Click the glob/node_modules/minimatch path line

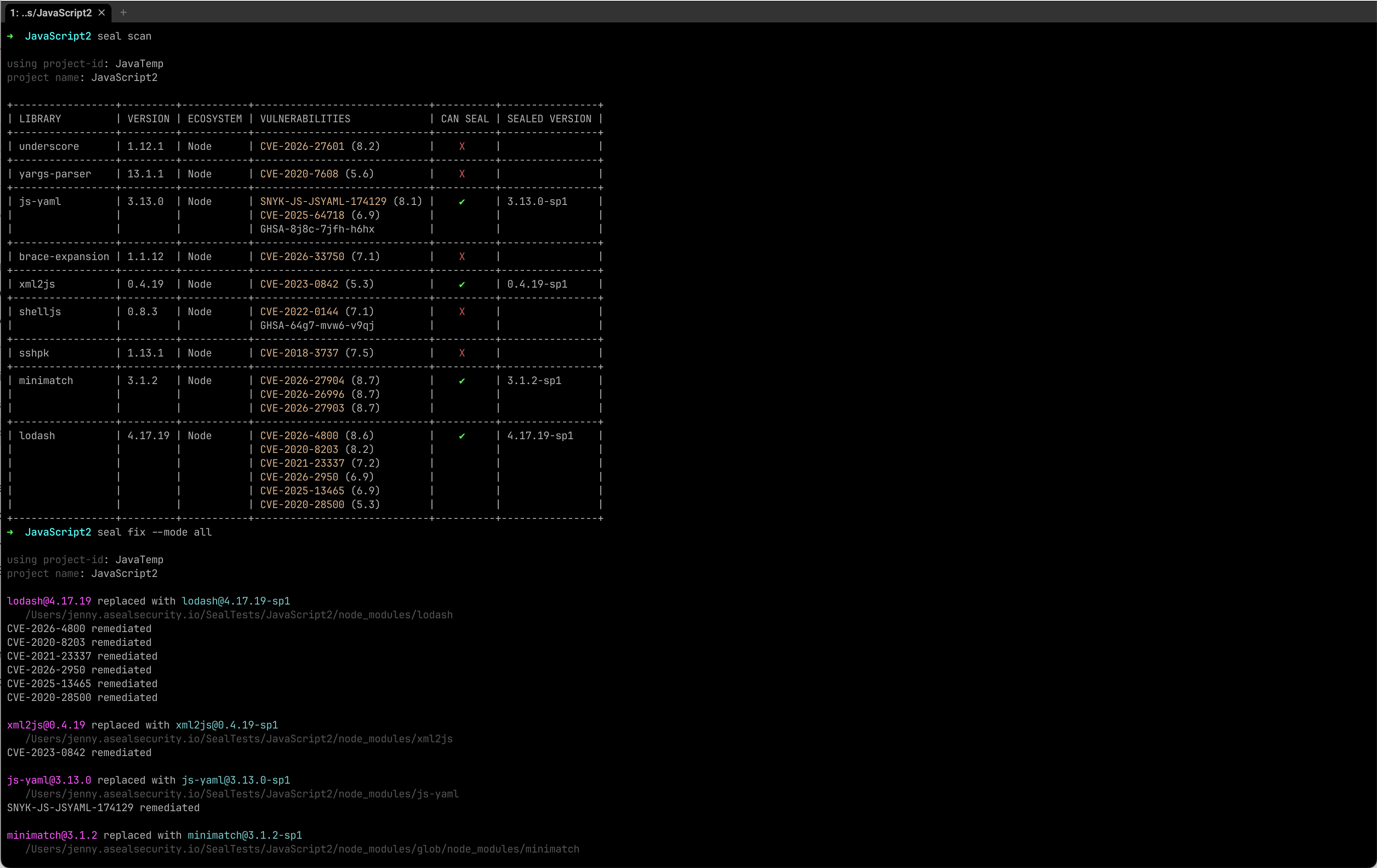303,849
